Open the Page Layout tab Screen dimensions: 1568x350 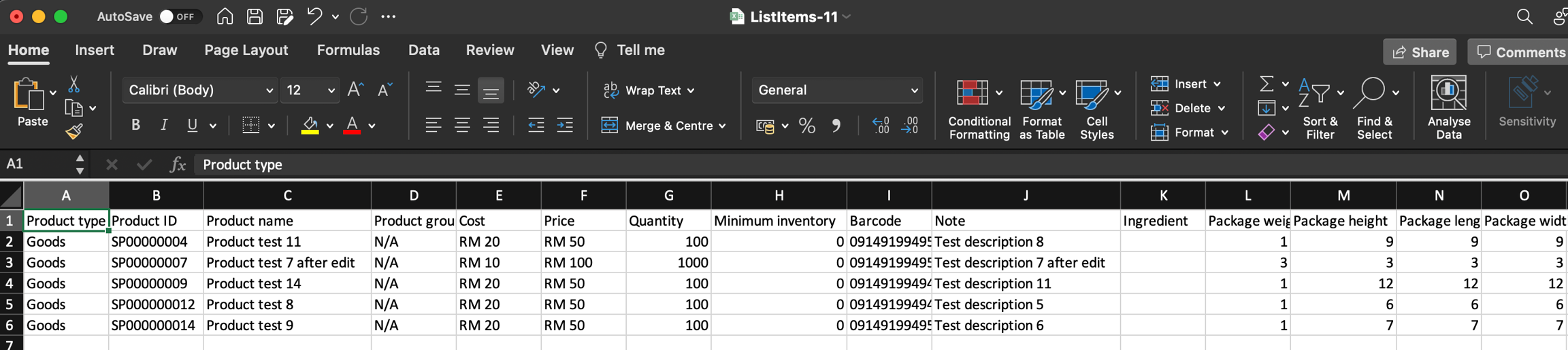246,50
